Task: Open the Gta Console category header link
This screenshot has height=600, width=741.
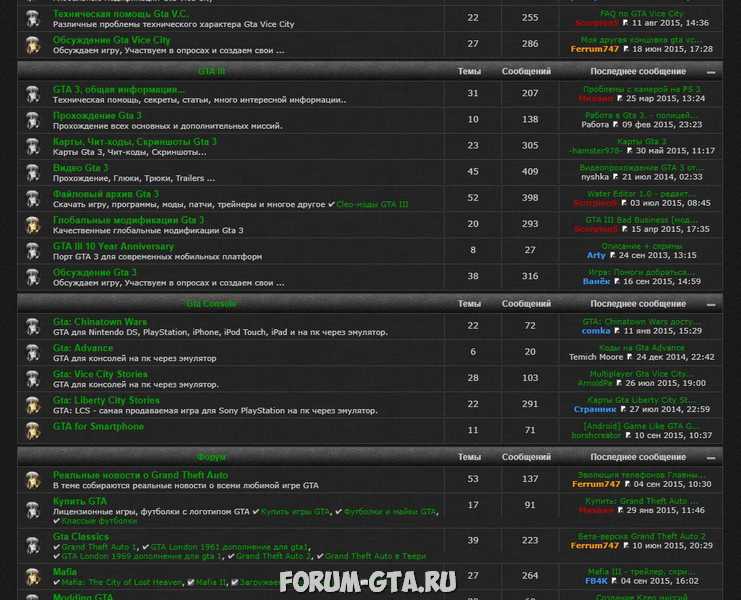Action: (211, 304)
